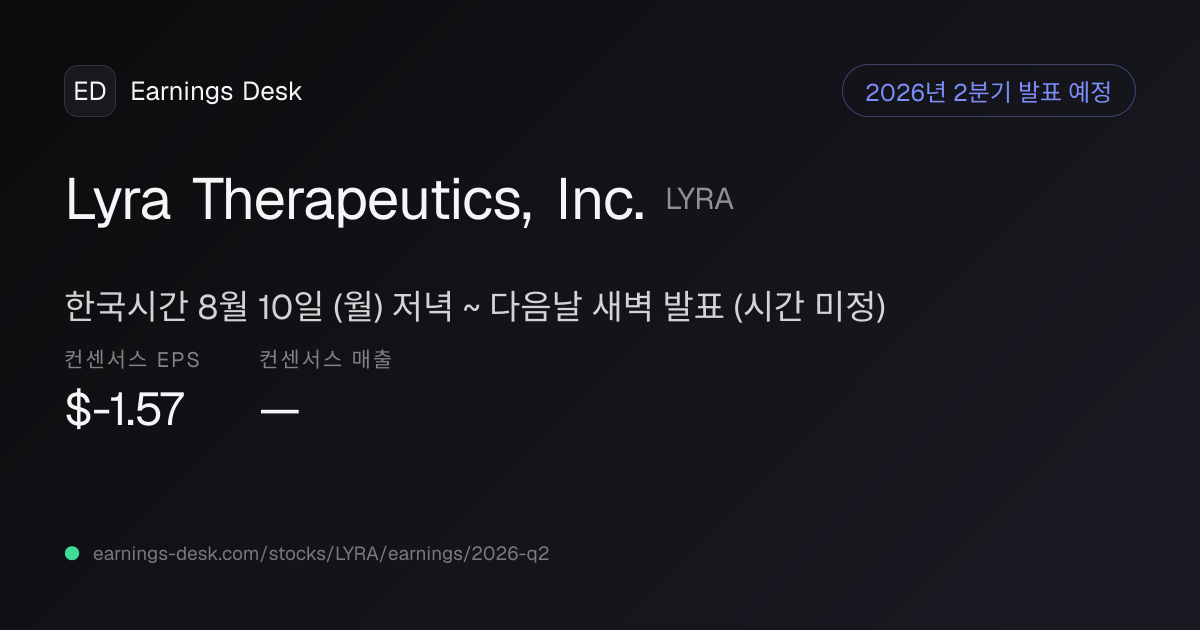The image size is (1200, 630).
Task: Click the ED logo icon
Action: click(x=90, y=91)
